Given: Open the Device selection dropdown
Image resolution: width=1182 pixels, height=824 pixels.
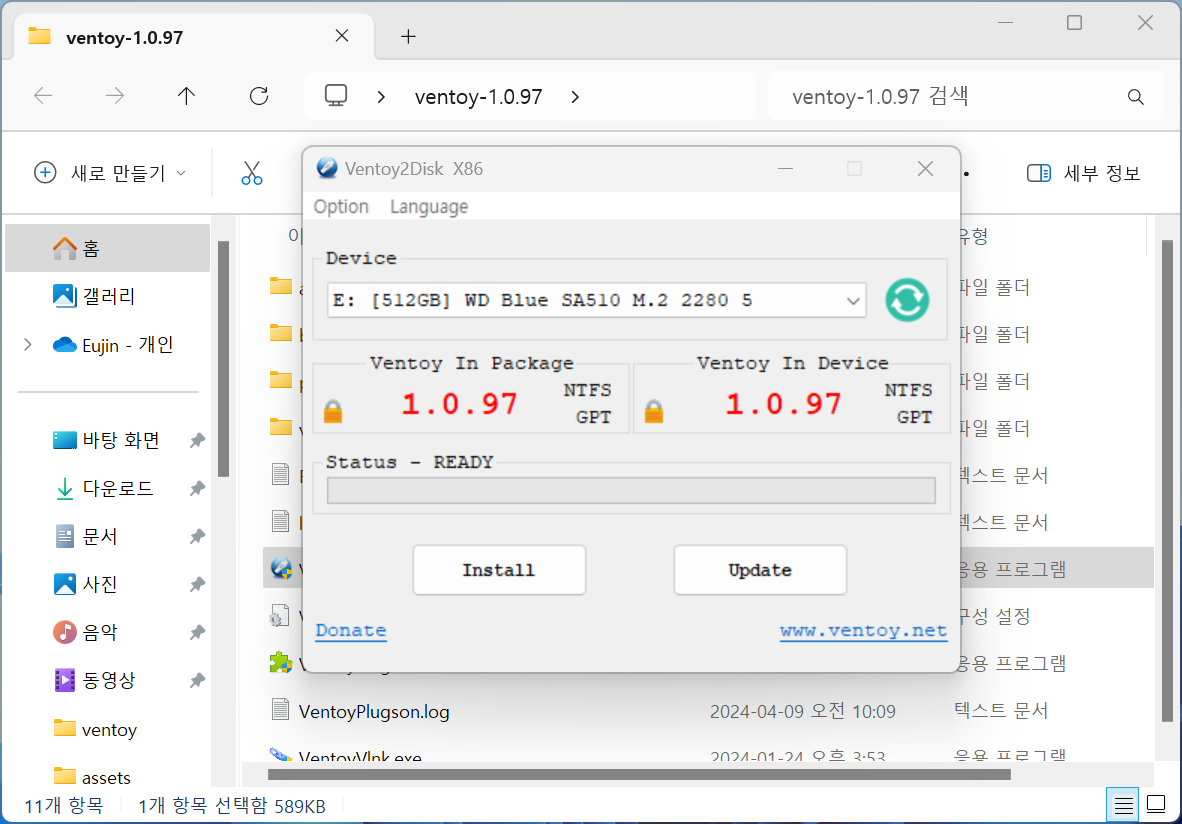Looking at the screenshot, I should 852,300.
